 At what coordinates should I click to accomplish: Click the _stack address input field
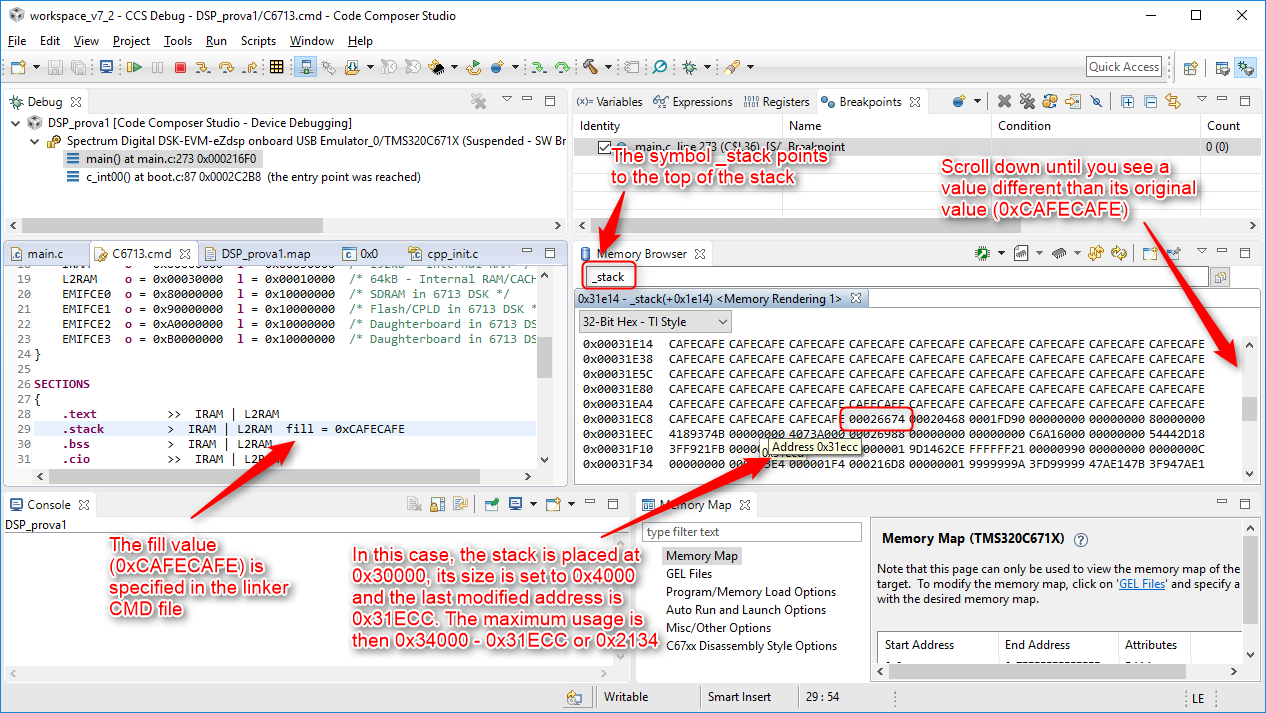click(895, 277)
